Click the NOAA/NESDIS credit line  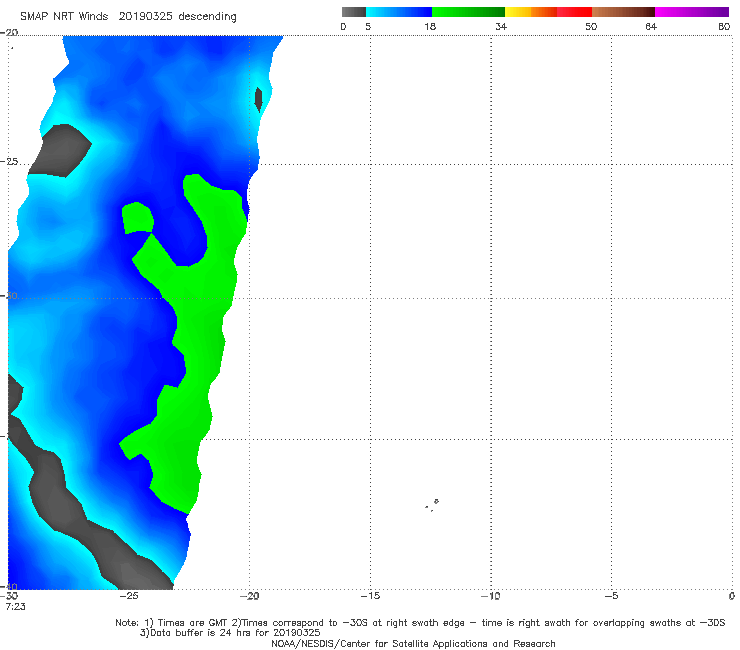[x=413, y=643]
